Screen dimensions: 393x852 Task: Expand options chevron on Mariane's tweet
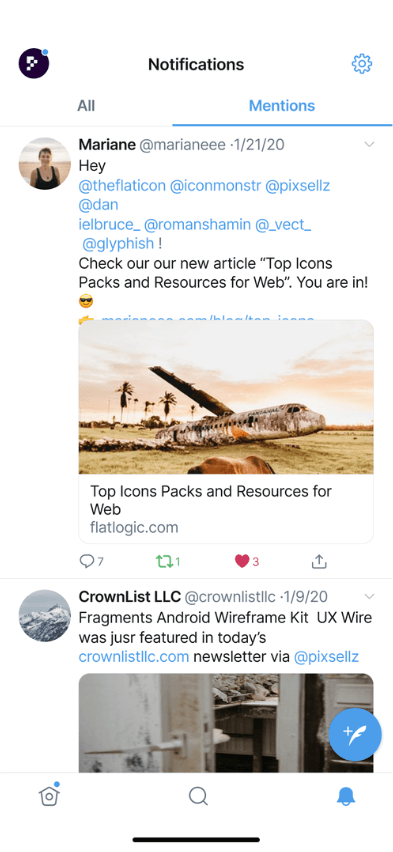click(369, 145)
